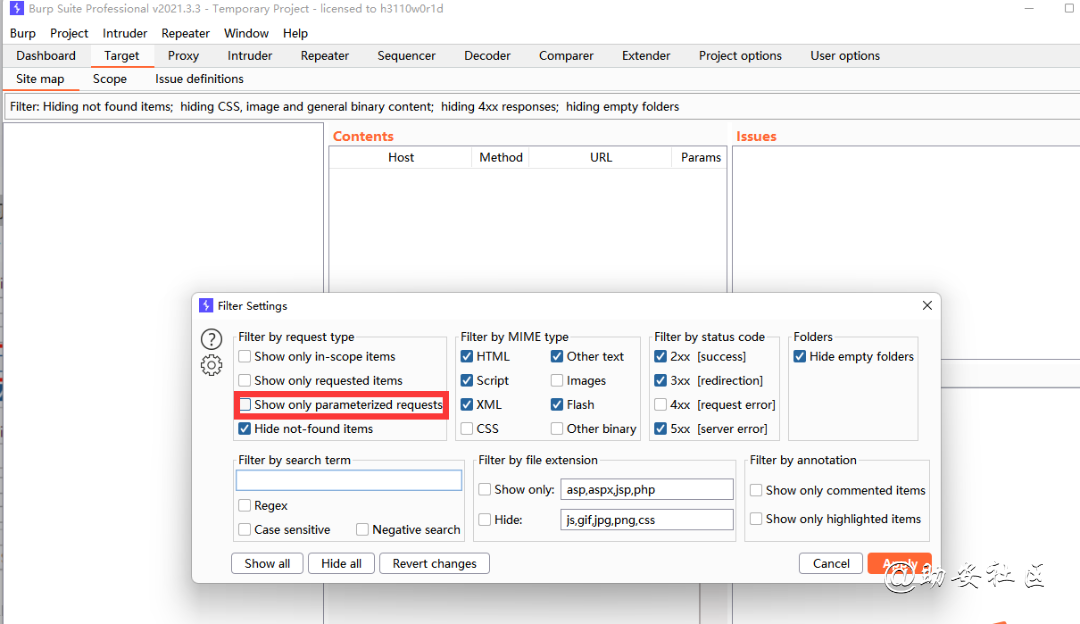Screen dimensions: 1080x624
Task: Click the gear options icon in Filter Settings
Action: 211,365
